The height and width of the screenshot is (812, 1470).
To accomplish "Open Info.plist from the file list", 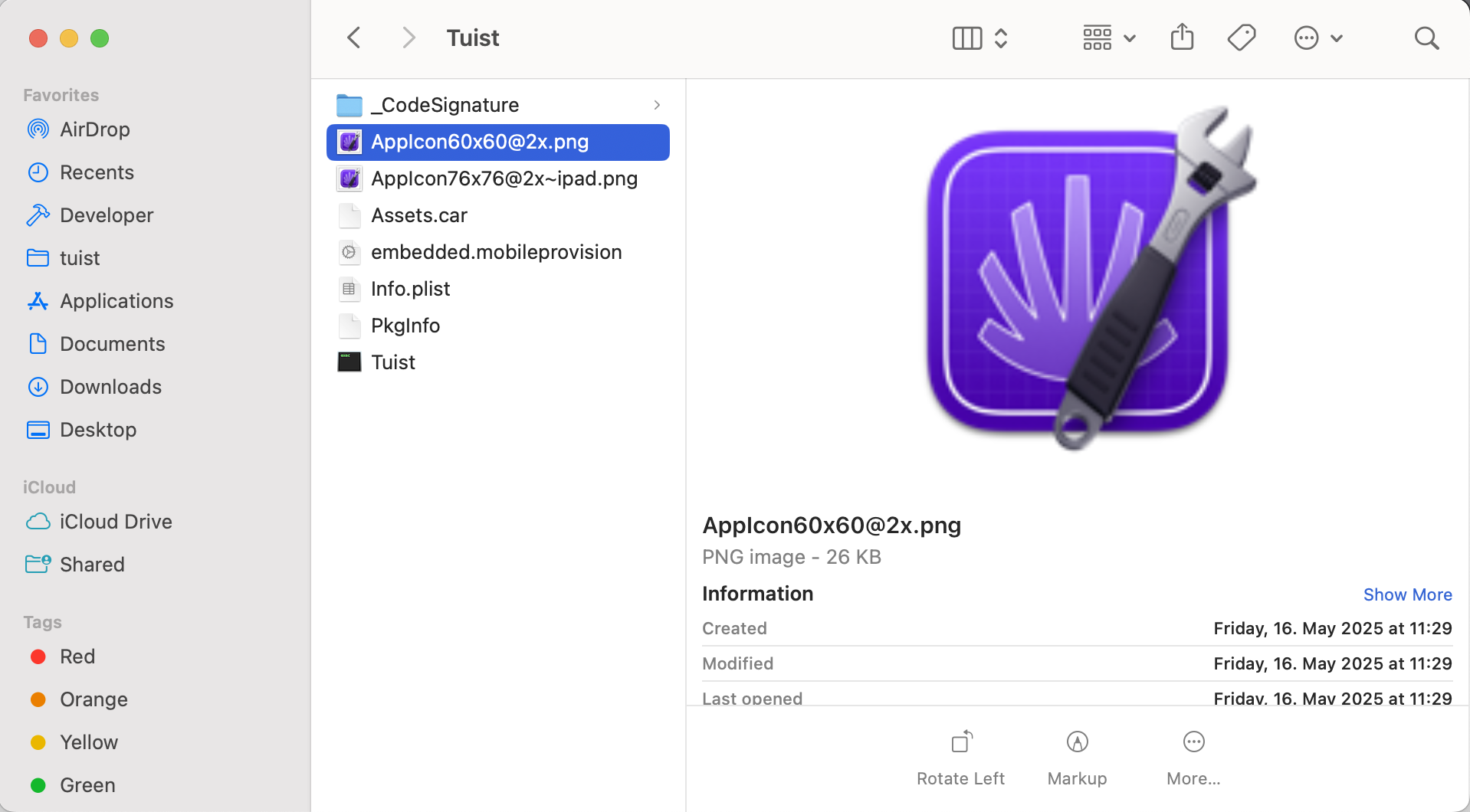I will 410,289.
